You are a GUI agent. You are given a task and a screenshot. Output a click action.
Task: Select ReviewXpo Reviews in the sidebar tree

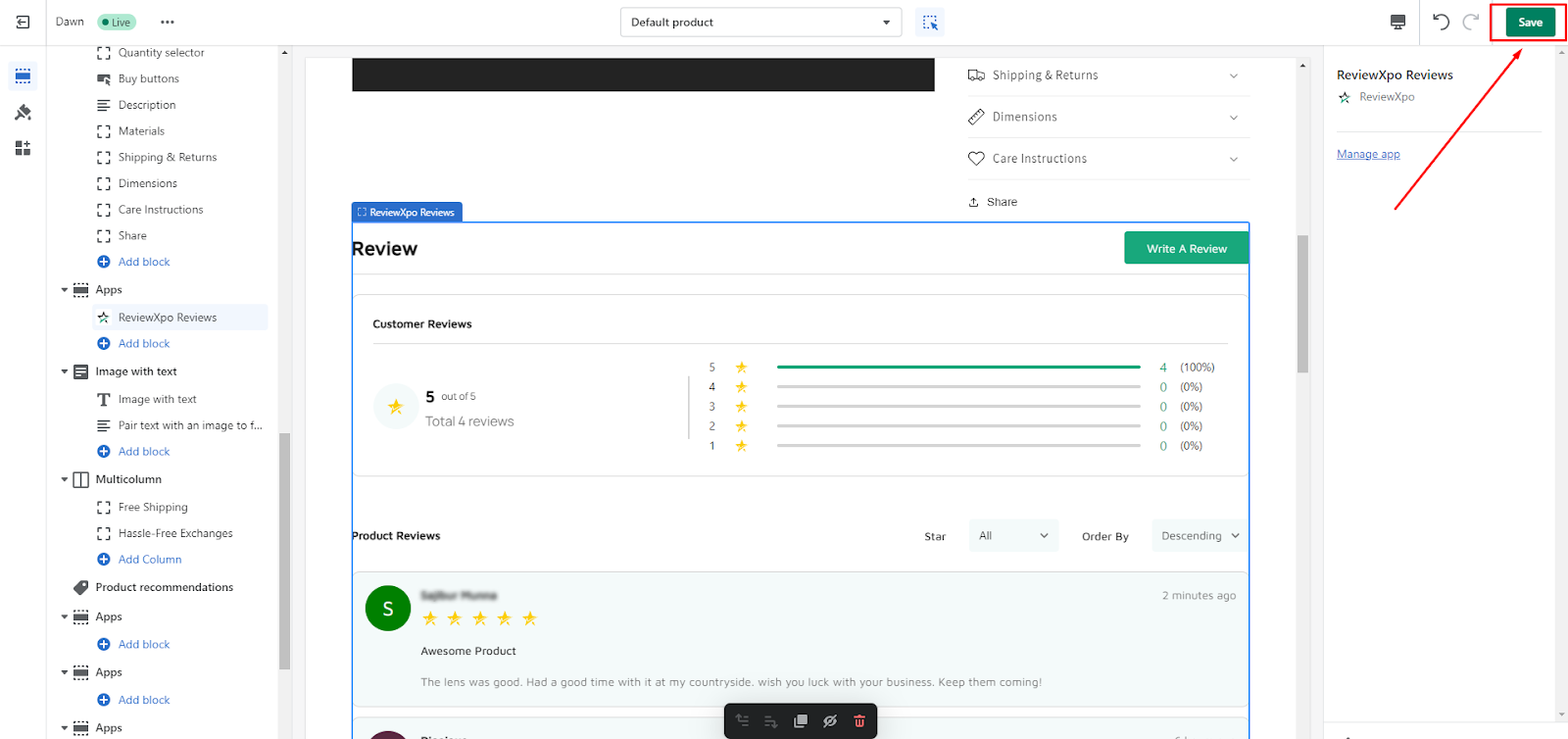pos(180,318)
